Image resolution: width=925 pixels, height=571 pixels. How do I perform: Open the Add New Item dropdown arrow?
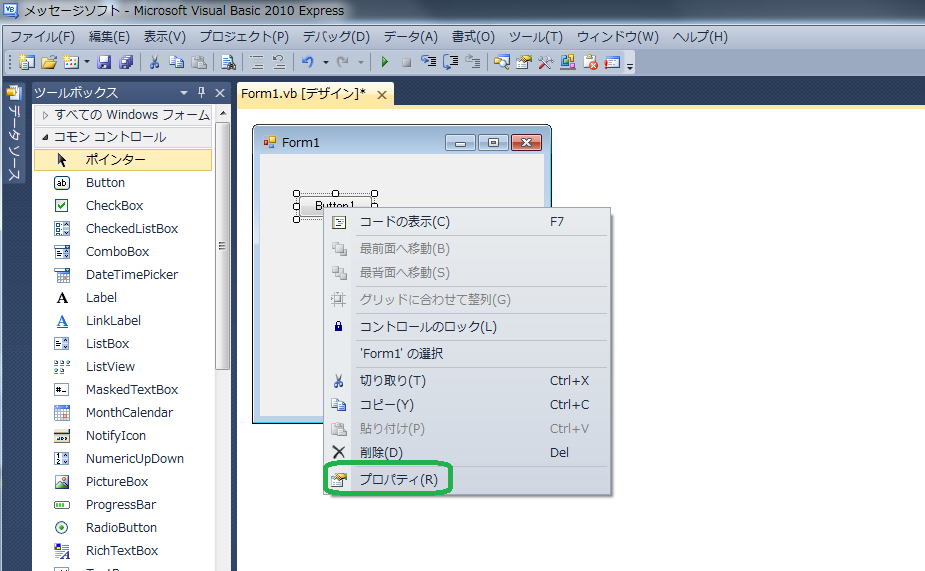point(87,62)
